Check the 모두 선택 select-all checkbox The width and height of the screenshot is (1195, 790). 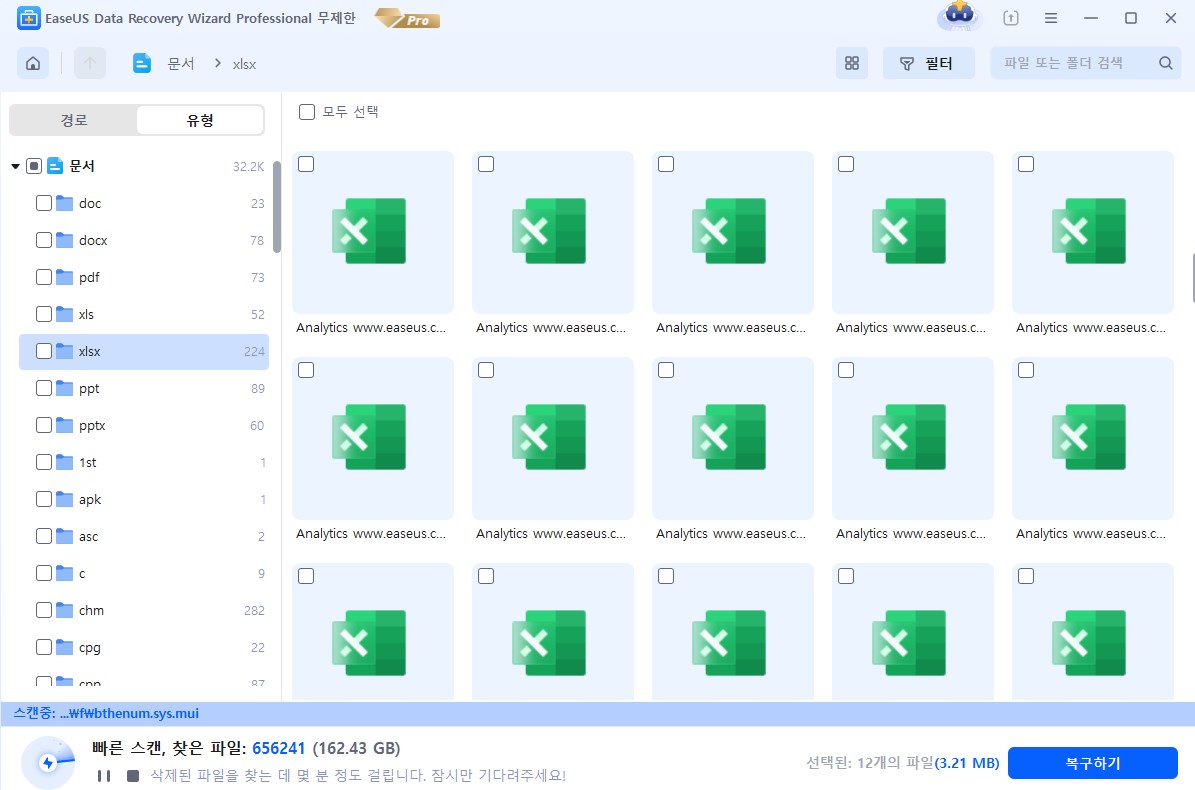click(306, 112)
